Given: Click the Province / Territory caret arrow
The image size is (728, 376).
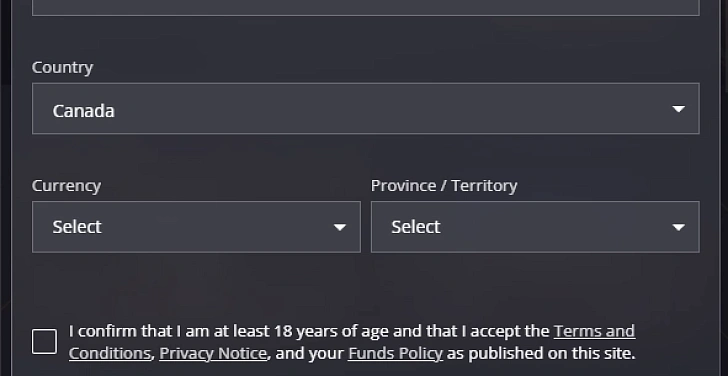Looking at the screenshot, I should tap(678, 227).
